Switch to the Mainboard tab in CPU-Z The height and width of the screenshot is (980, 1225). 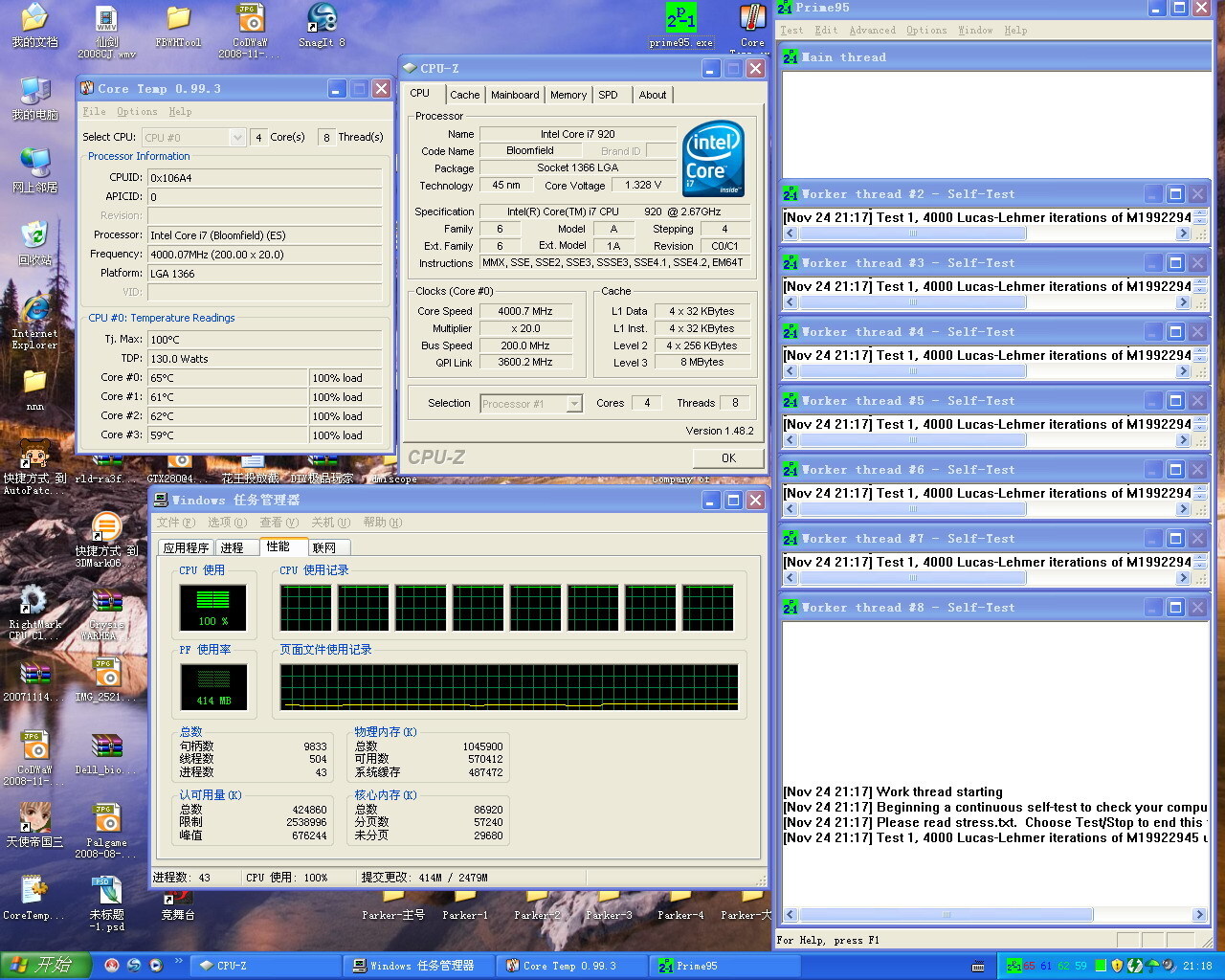tap(515, 95)
